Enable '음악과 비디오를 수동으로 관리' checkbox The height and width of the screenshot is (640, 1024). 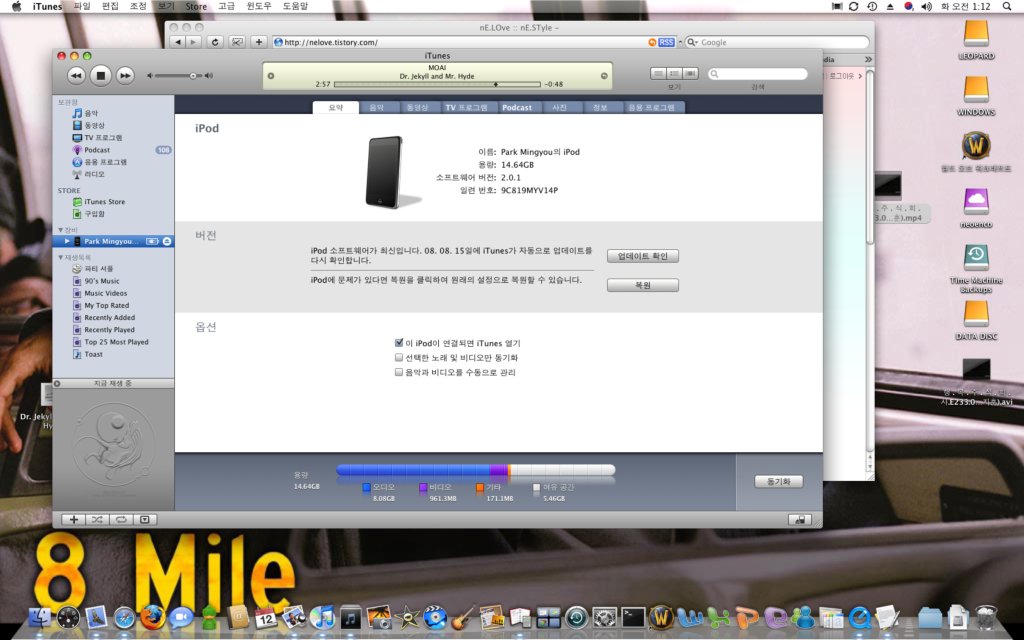[399, 372]
